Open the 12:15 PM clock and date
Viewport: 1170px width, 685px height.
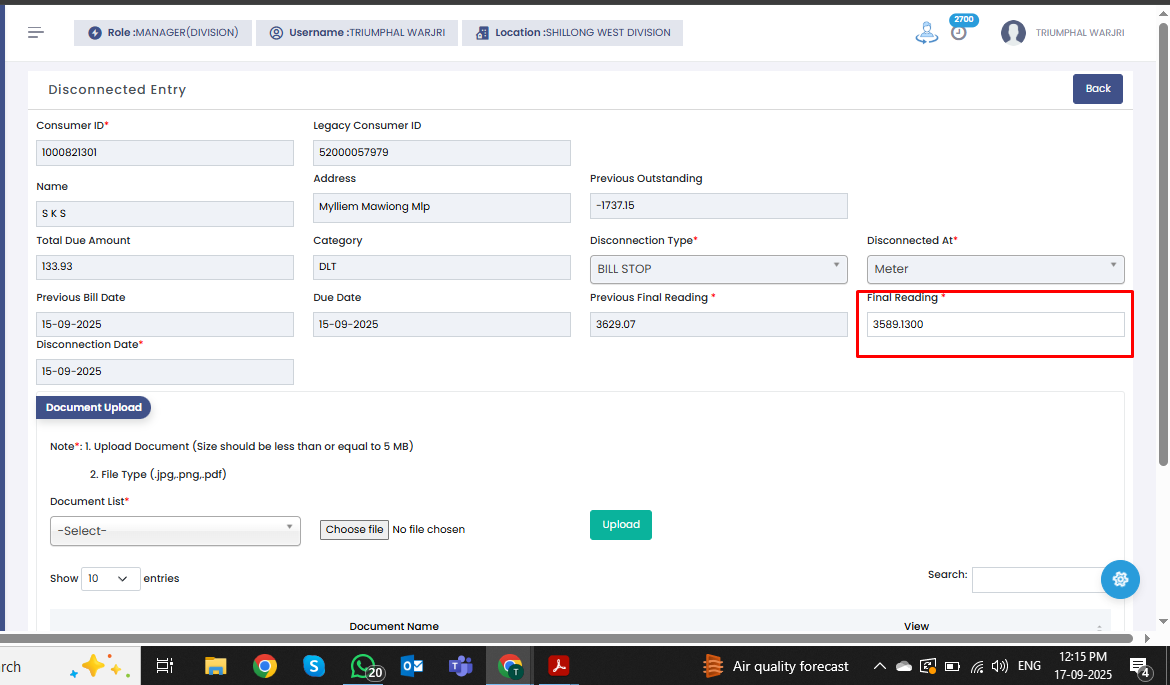1083,666
